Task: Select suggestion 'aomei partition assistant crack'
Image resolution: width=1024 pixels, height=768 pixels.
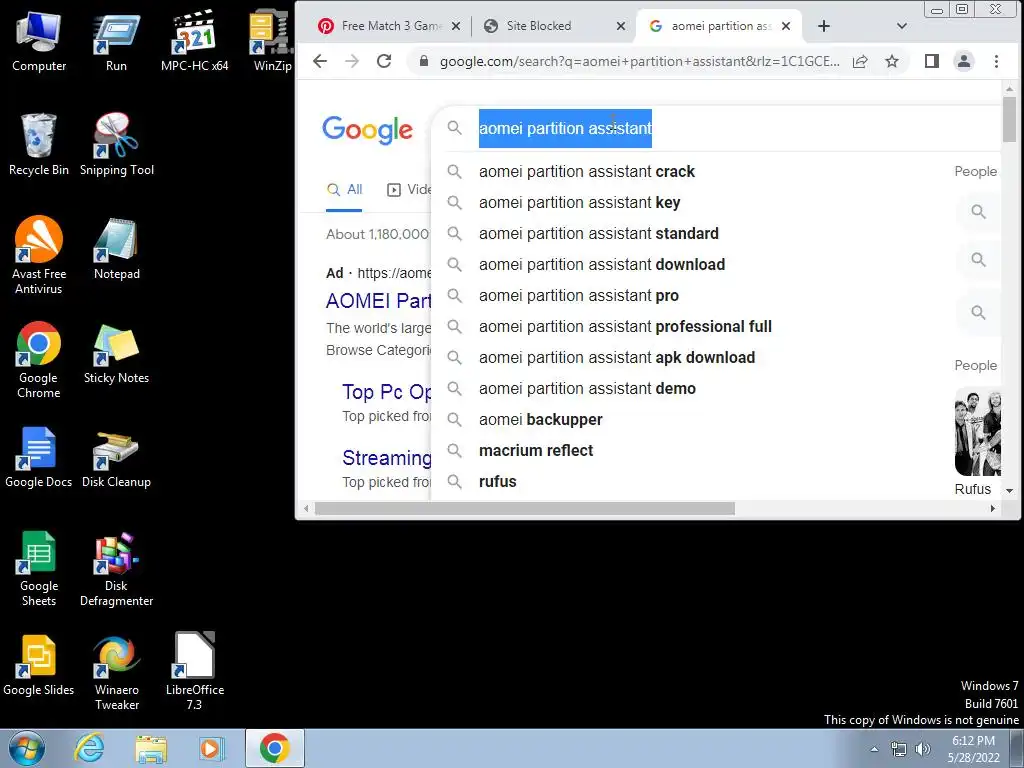Action: click(586, 172)
